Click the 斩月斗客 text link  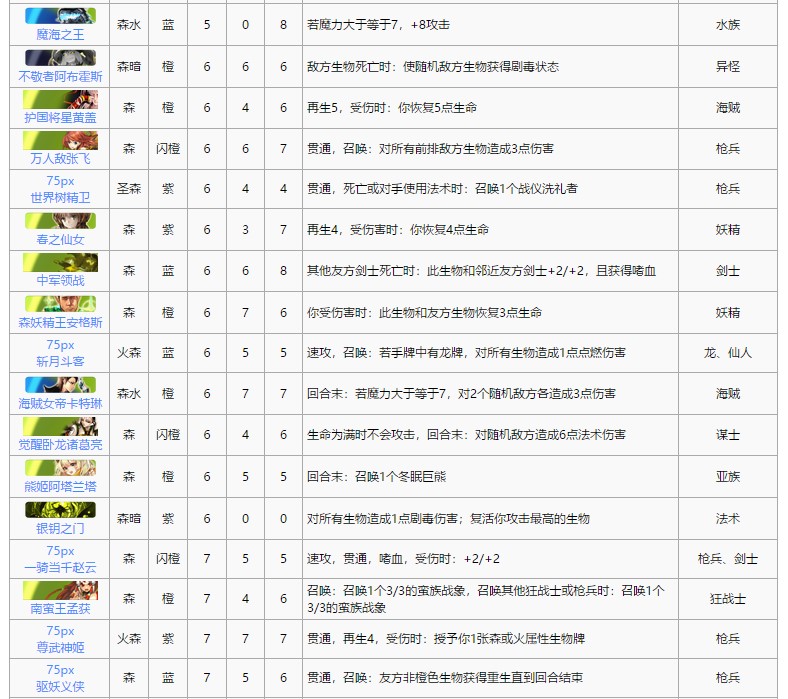[60, 360]
